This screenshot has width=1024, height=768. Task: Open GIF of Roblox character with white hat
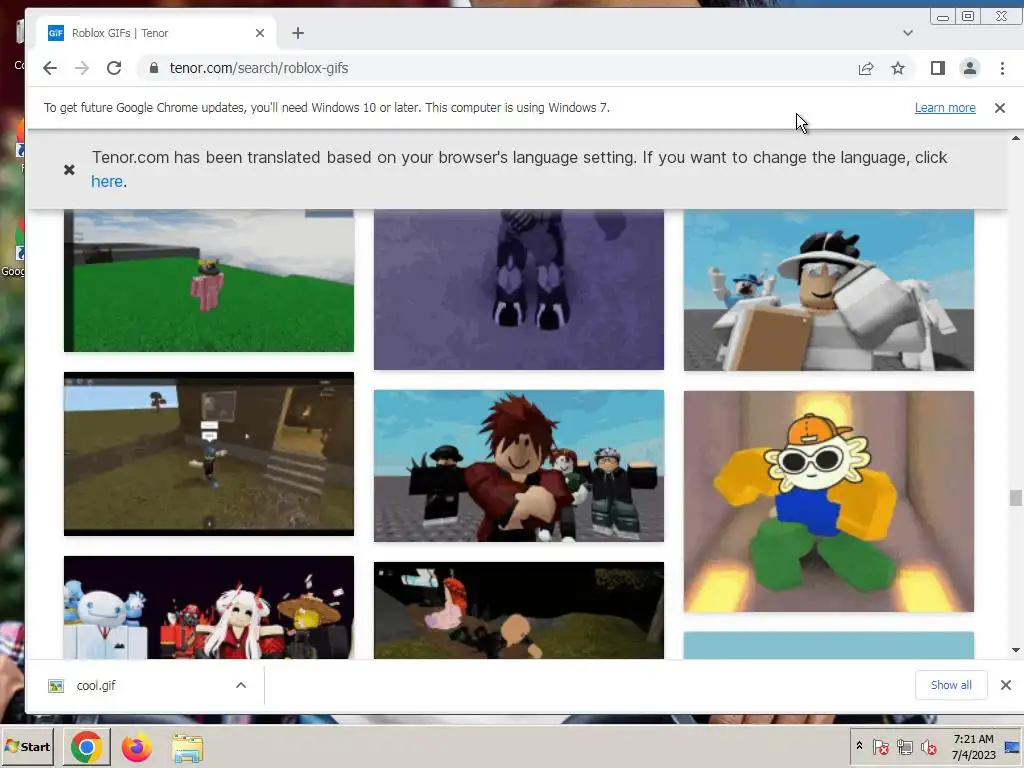pyautogui.click(x=829, y=290)
